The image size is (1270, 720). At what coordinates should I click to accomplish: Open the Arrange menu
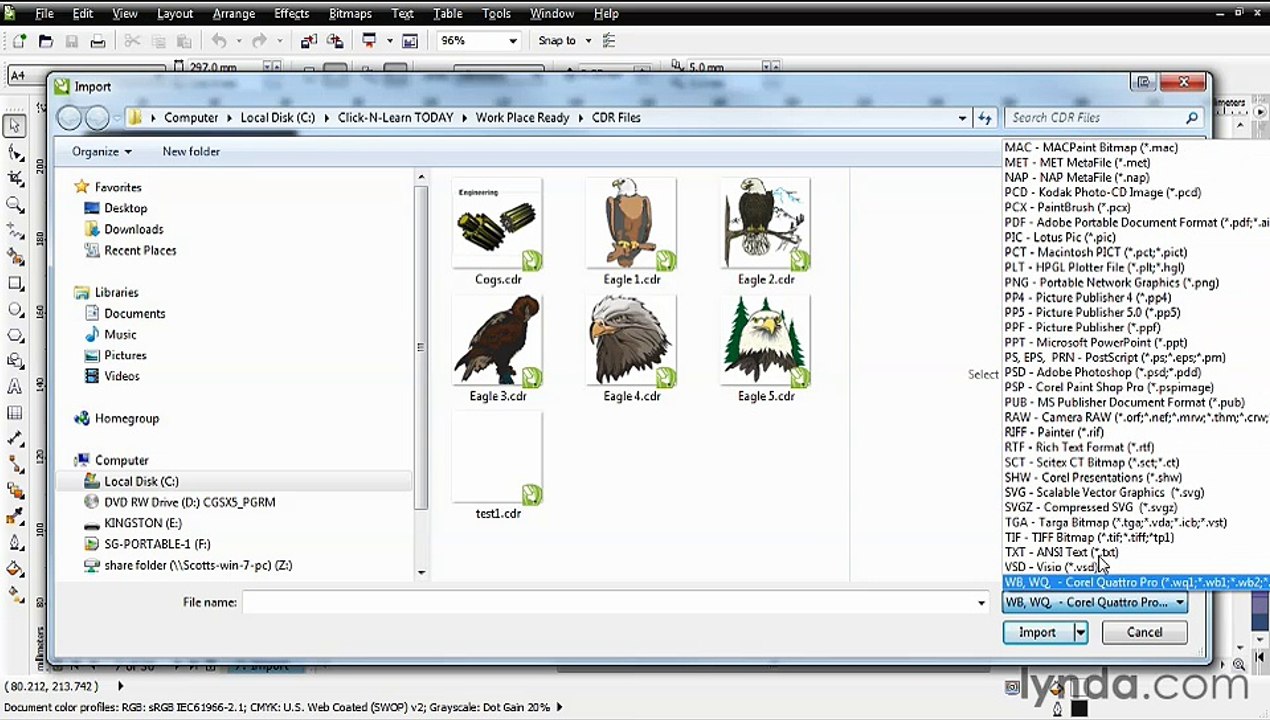[x=233, y=14]
